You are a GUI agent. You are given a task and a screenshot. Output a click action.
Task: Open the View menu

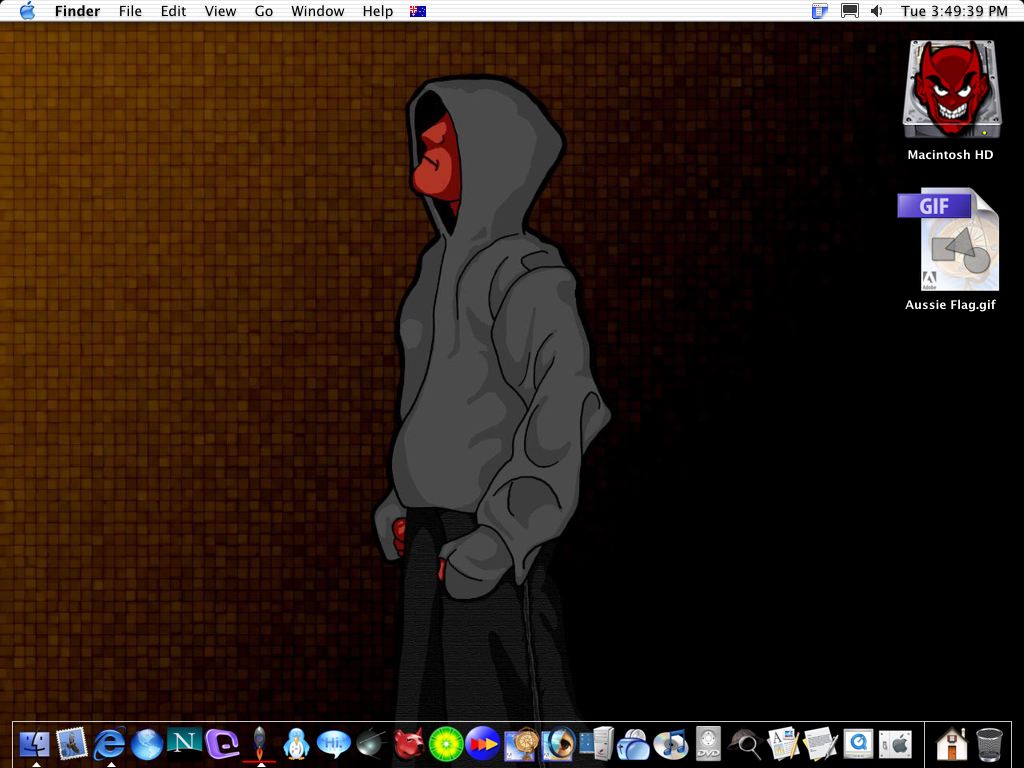click(220, 11)
